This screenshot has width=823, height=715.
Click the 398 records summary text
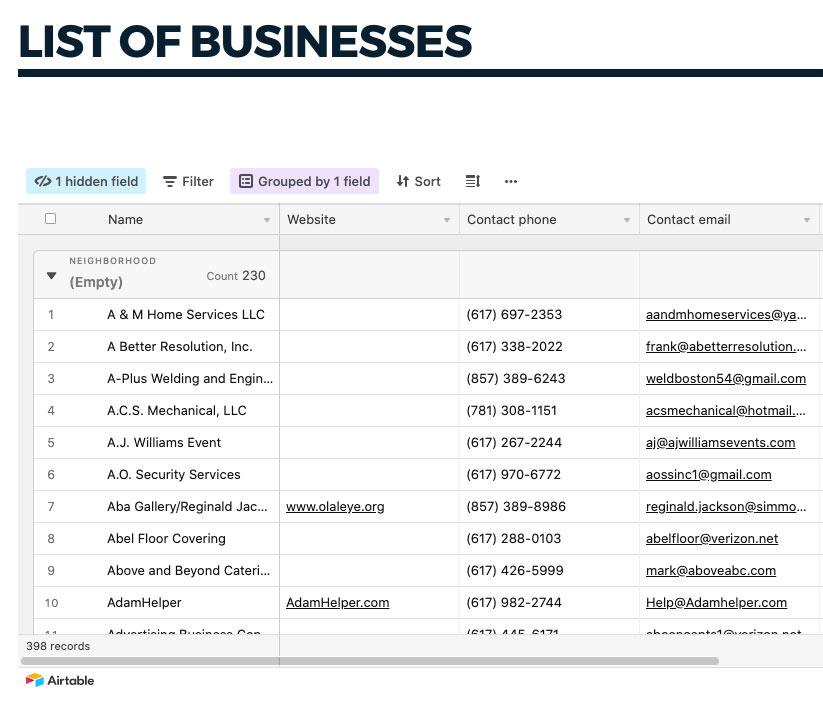pyautogui.click(x=58, y=646)
